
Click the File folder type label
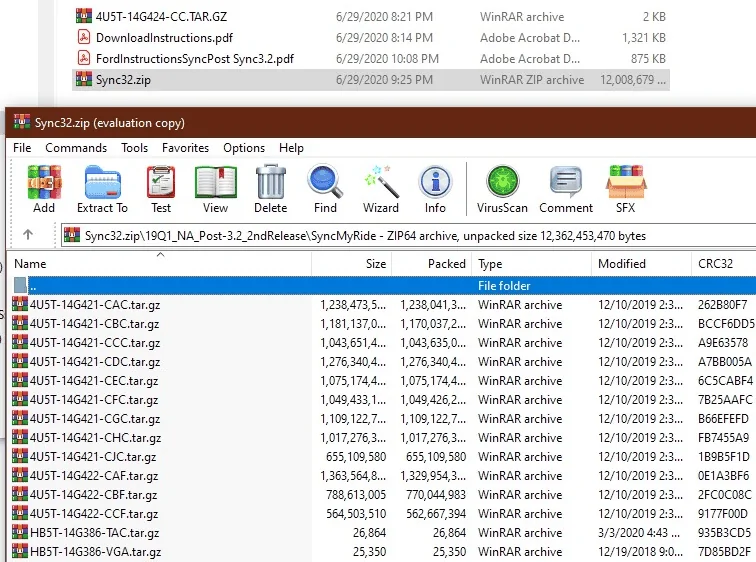pos(504,285)
